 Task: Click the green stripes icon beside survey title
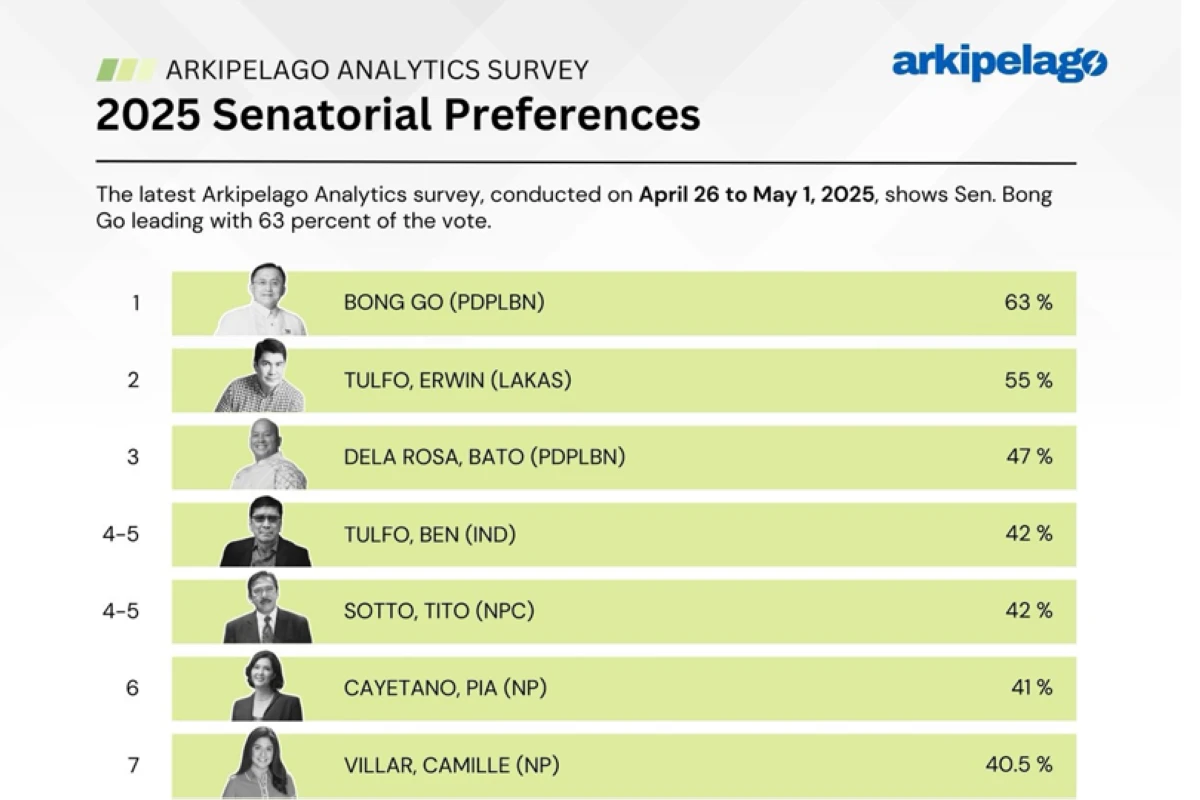click(x=125, y=70)
